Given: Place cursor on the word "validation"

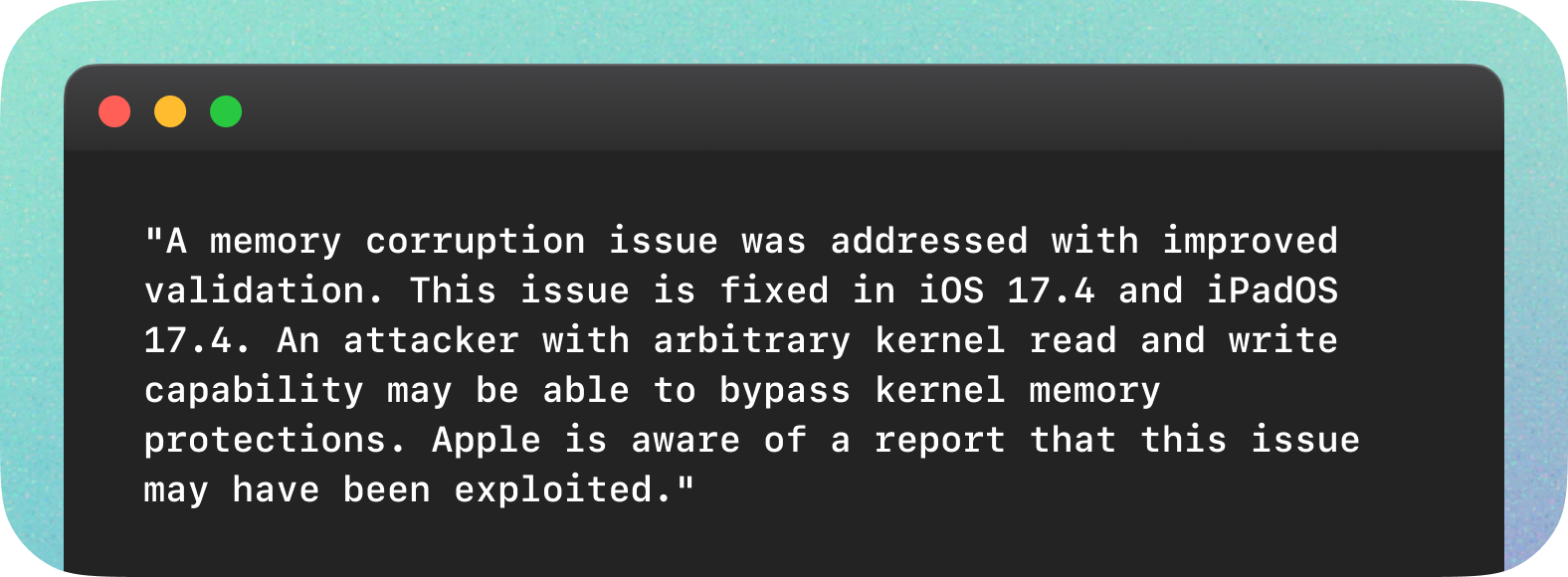Looking at the screenshot, I should pyautogui.click(x=254, y=291).
